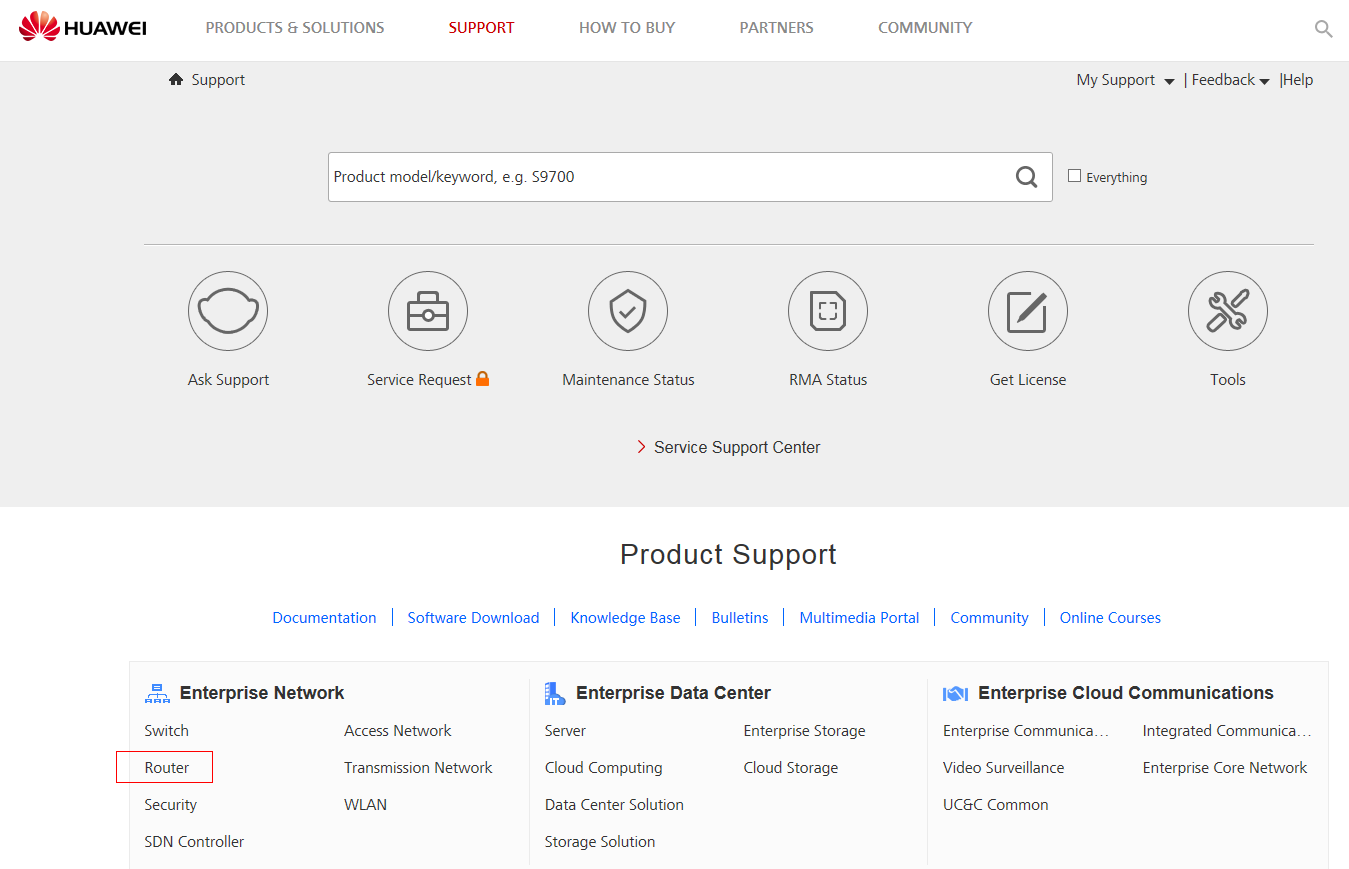Open the Service Request briefcase icon
1349x869 pixels.
click(428, 311)
